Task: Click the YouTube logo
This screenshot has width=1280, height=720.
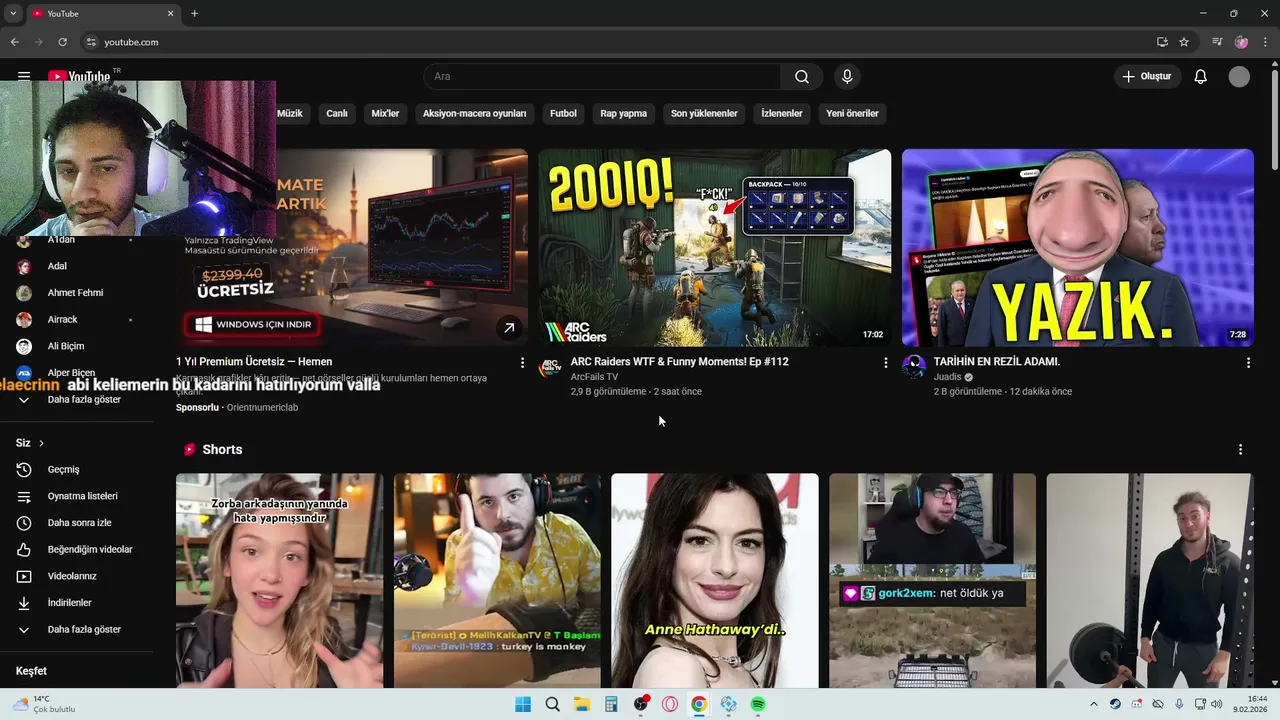Action: point(79,76)
